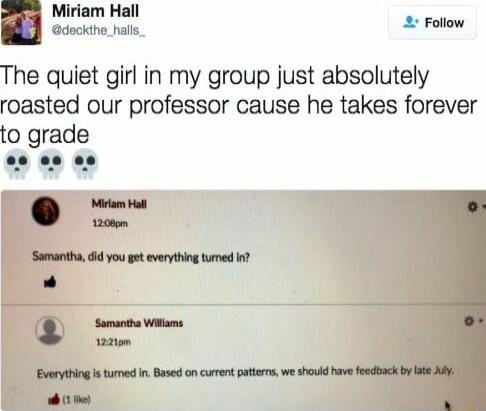Expand dropdown arrow beside Miriam's gear icon
This screenshot has height=411, width=486.
(x=484, y=207)
